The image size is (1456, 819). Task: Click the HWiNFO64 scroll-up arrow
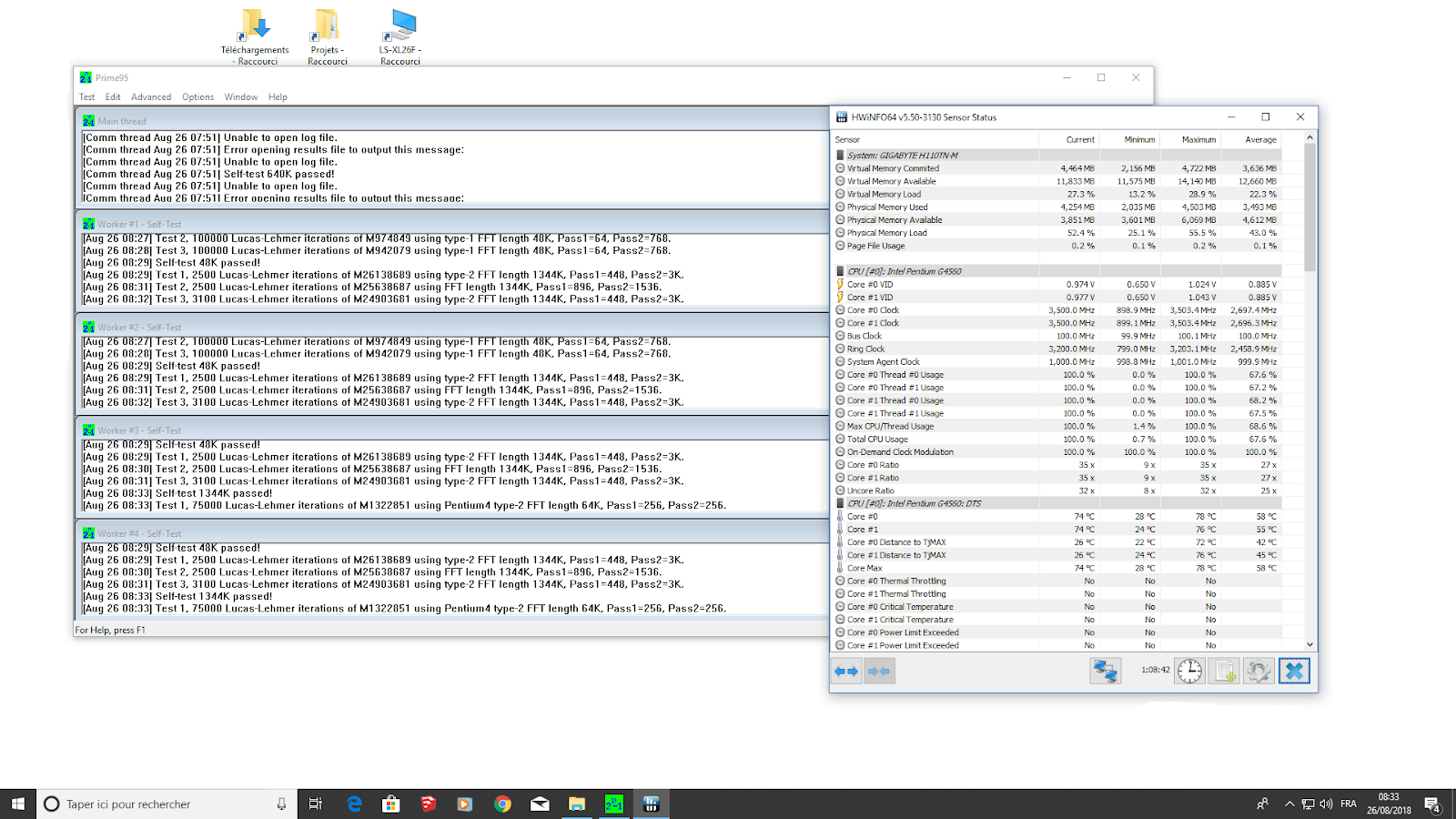click(1309, 137)
